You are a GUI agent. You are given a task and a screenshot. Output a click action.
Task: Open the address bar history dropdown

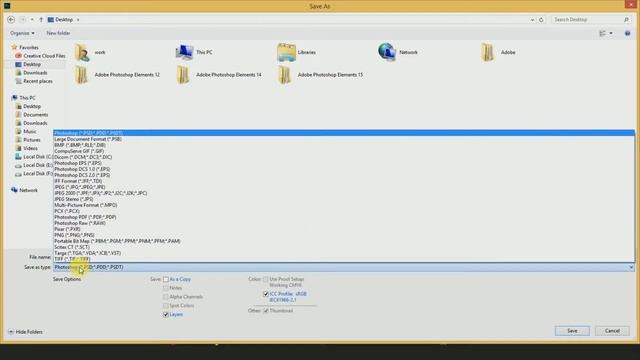tap(532, 20)
